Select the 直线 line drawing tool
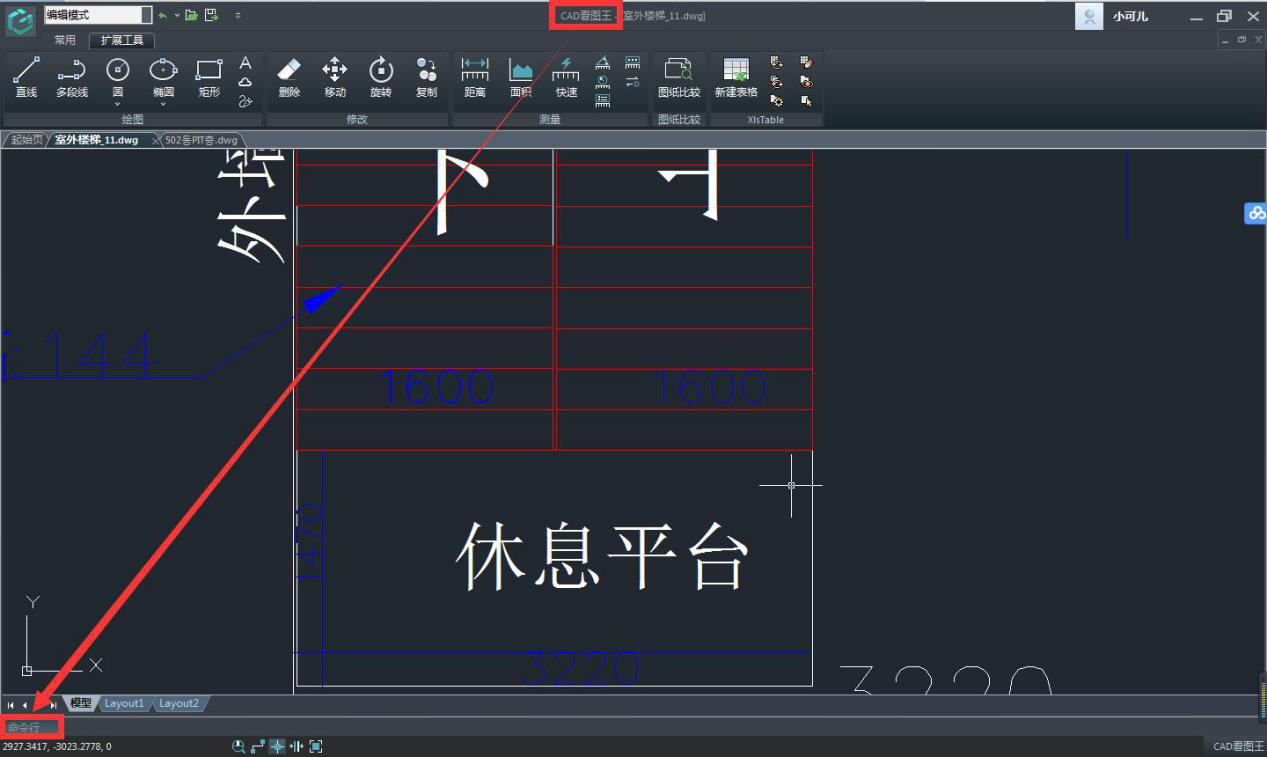The image size is (1267, 757). pos(26,78)
